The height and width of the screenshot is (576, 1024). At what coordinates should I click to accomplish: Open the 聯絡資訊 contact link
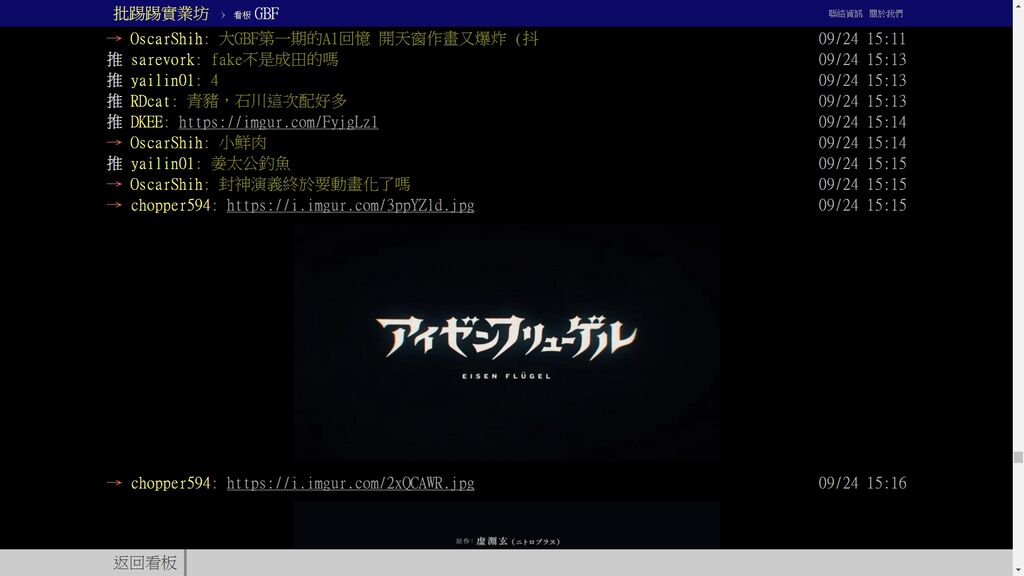(845, 14)
